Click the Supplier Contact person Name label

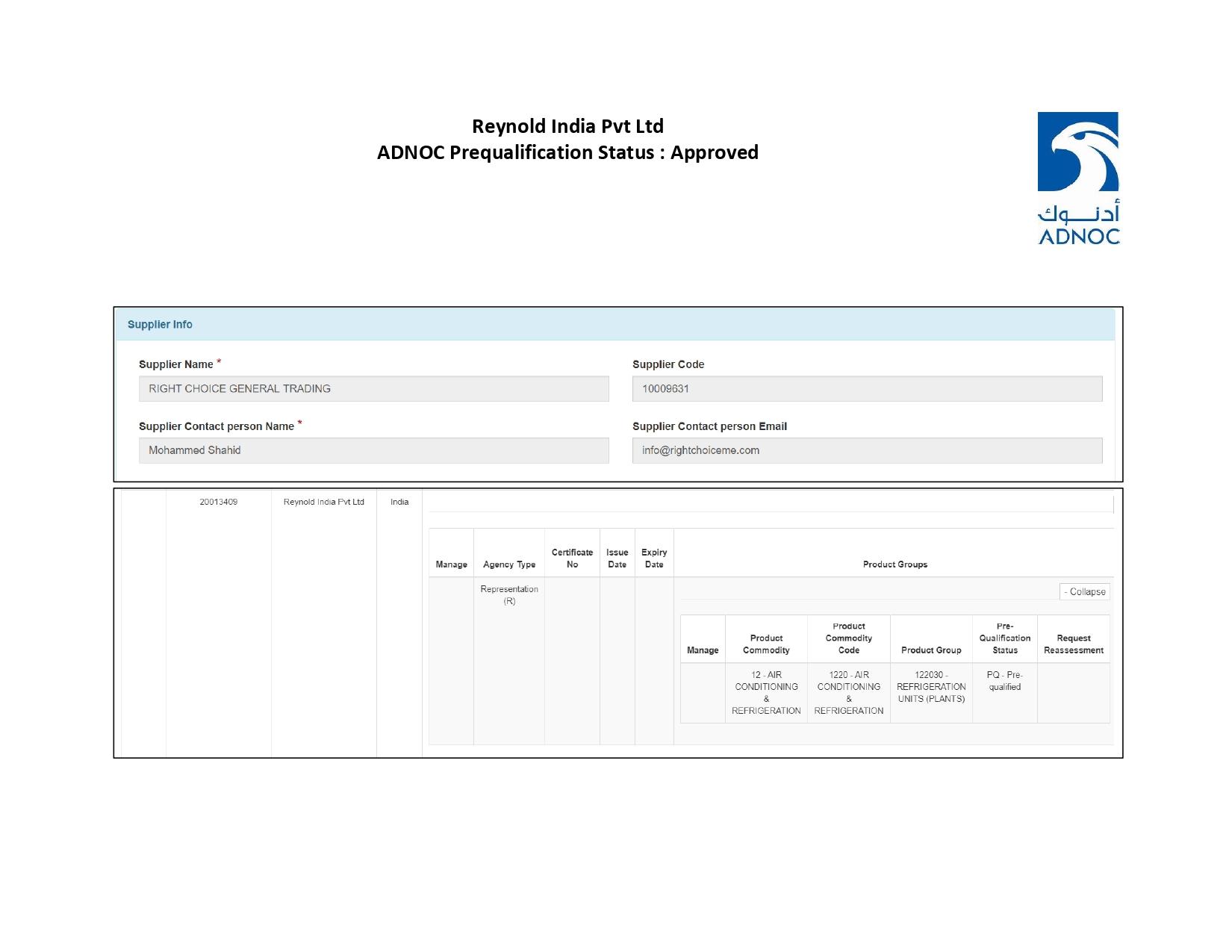click(217, 426)
